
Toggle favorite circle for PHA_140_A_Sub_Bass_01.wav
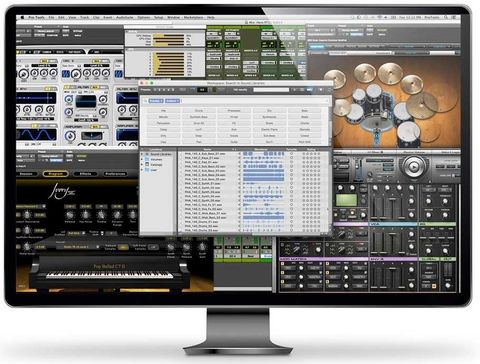point(292,154)
